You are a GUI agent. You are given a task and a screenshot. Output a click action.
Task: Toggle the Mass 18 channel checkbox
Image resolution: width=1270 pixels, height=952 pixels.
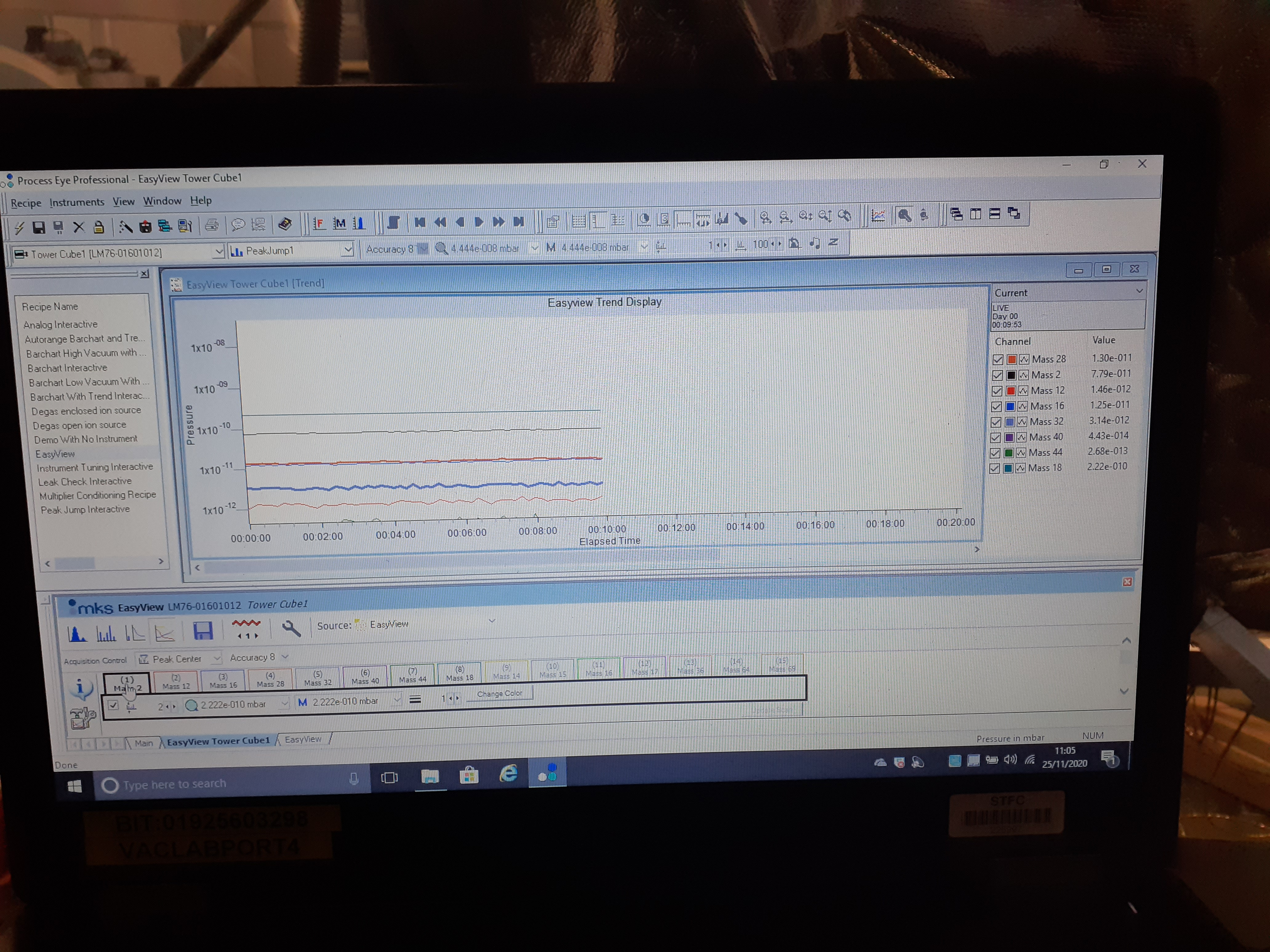pyautogui.click(x=995, y=468)
